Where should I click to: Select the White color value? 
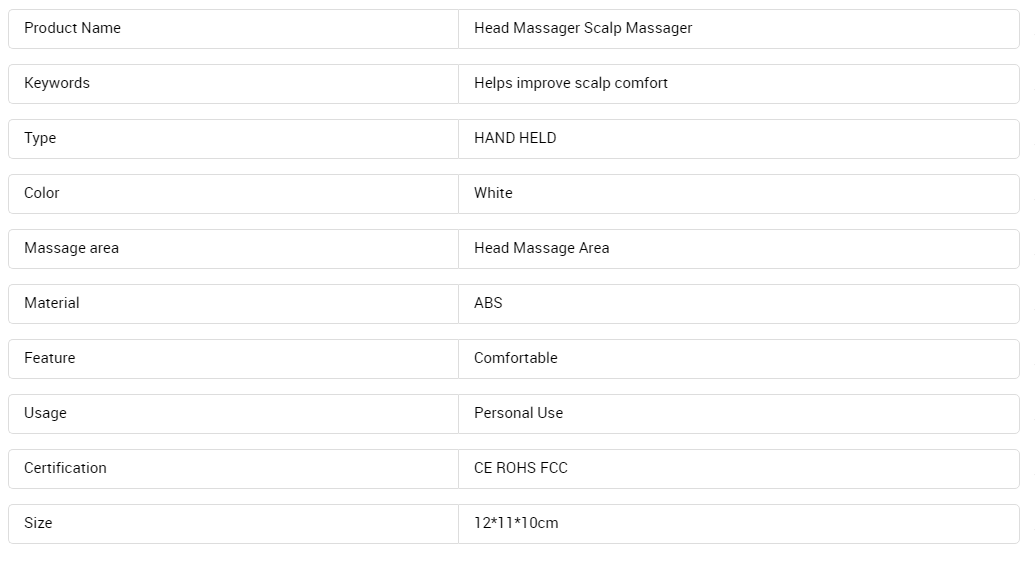tap(493, 193)
